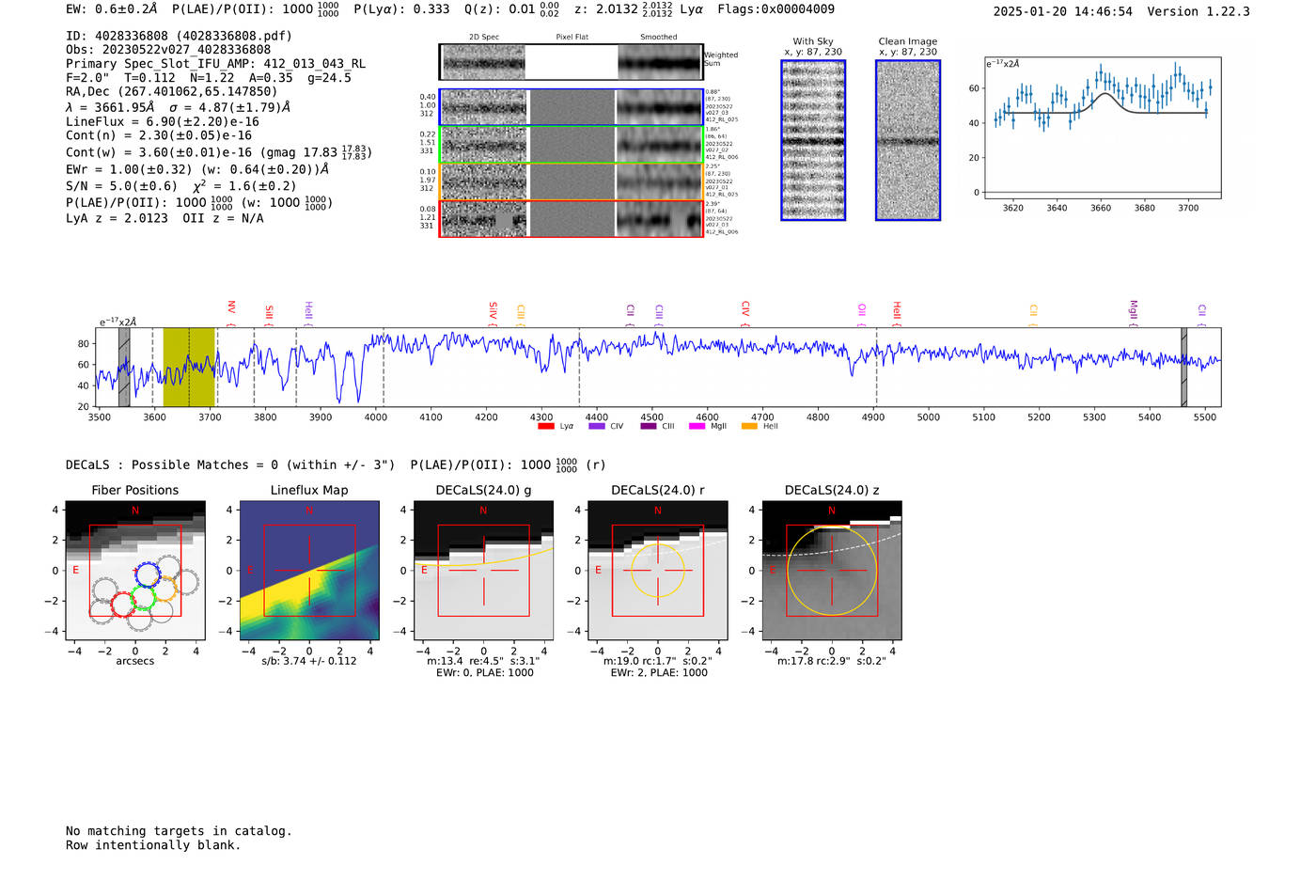
Task: Click the '2D Spec' column header
Action: [484, 38]
